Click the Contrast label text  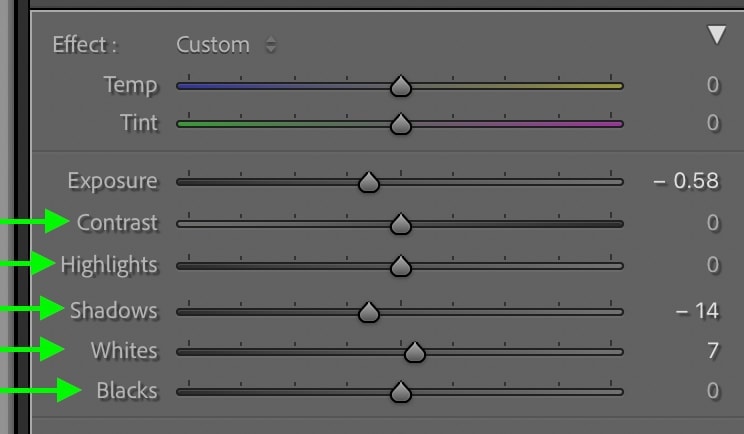117,222
